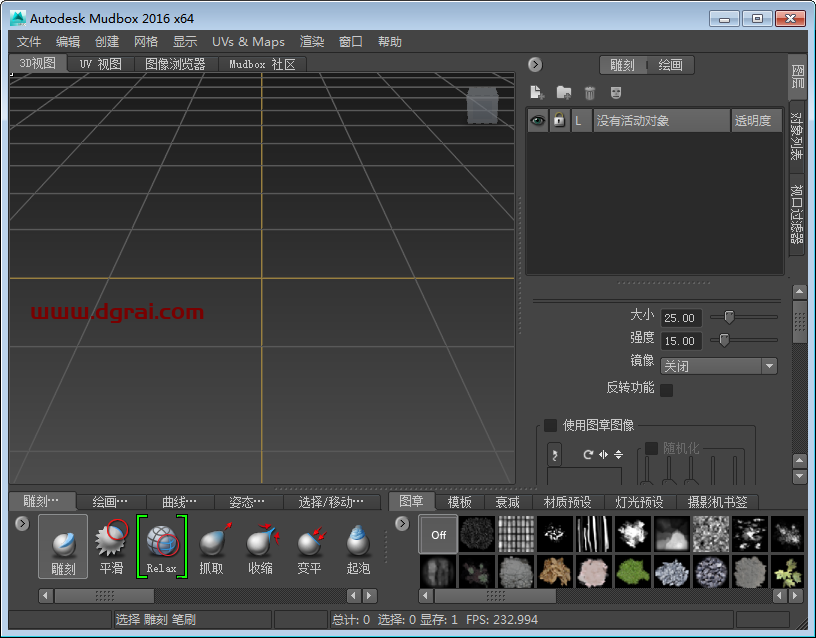816x638 pixels.
Task: Select the 雕刻 (Sculpt) brush tool
Action: (x=62, y=545)
